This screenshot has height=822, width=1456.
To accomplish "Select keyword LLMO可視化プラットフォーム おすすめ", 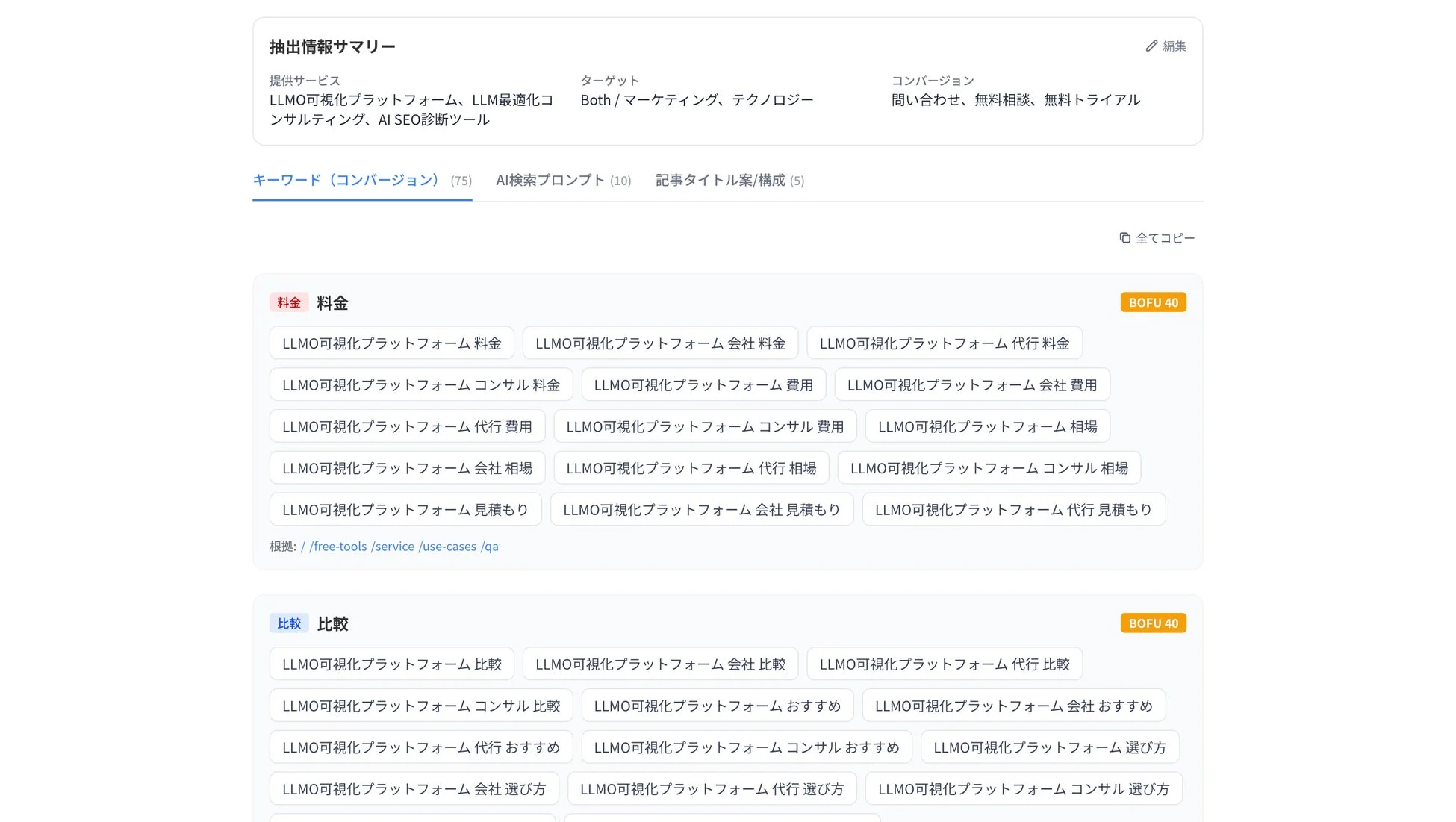I will click(718, 705).
